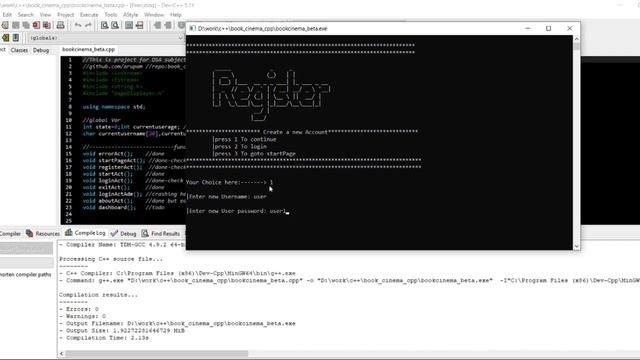Click the Unindent toolbar icon

click(x=168, y=25)
